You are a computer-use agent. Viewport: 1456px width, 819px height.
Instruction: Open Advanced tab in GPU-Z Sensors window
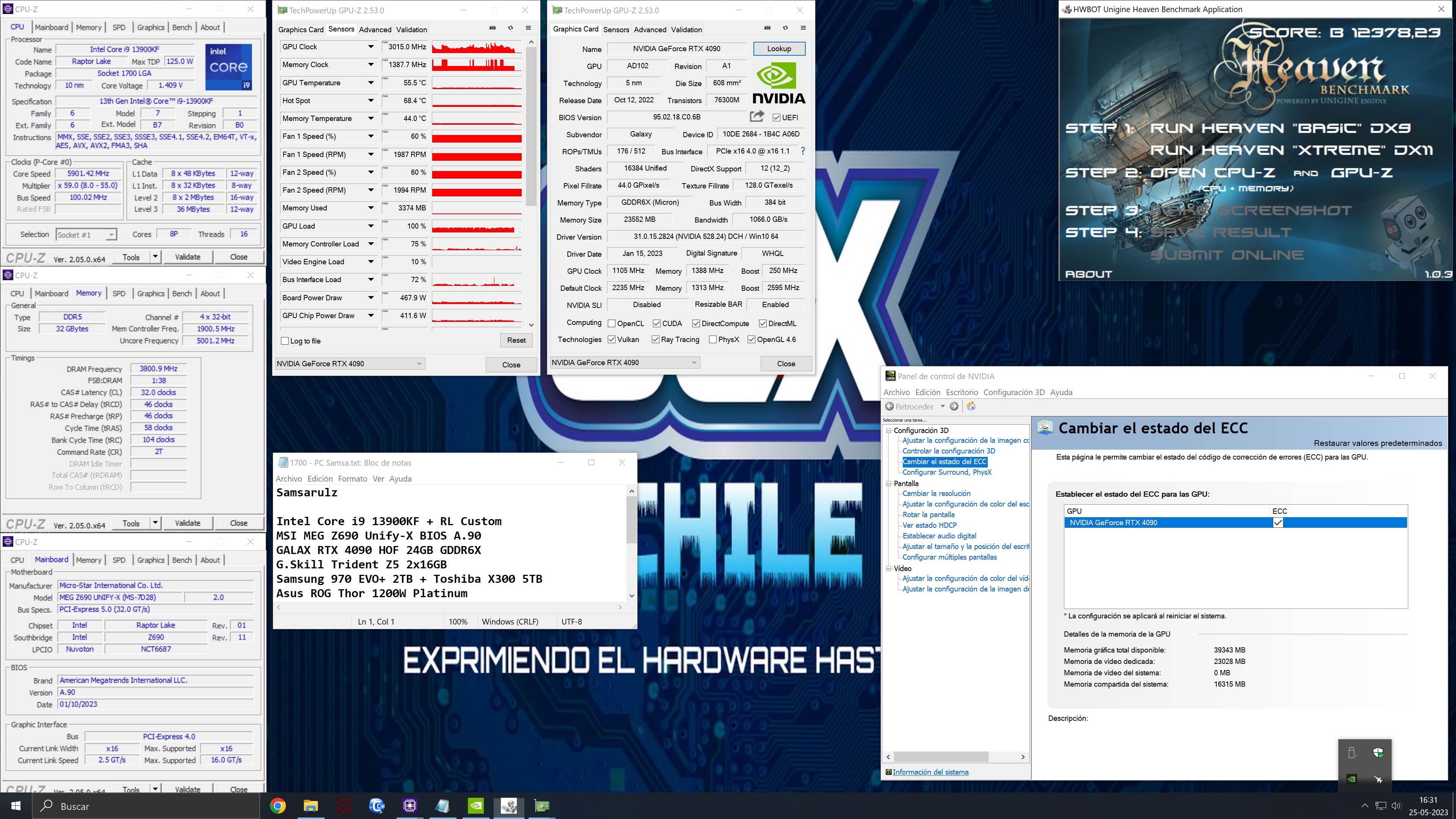click(375, 30)
